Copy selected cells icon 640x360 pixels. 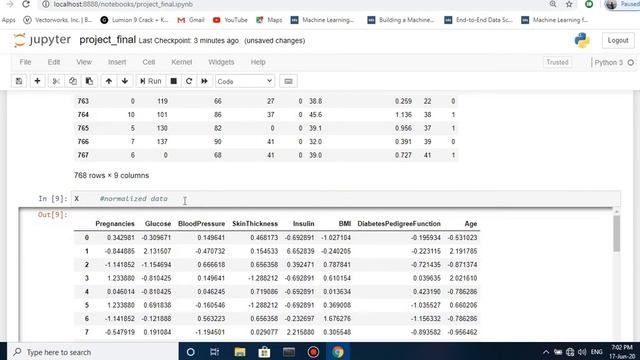click(73, 81)
